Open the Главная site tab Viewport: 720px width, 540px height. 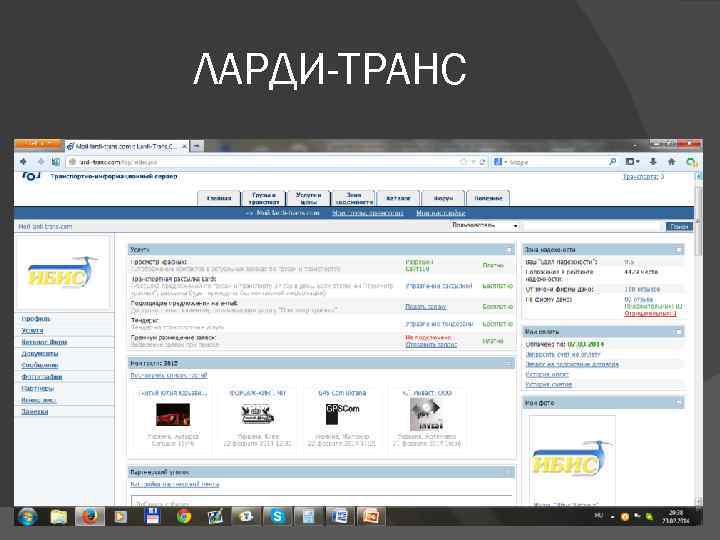219,198
